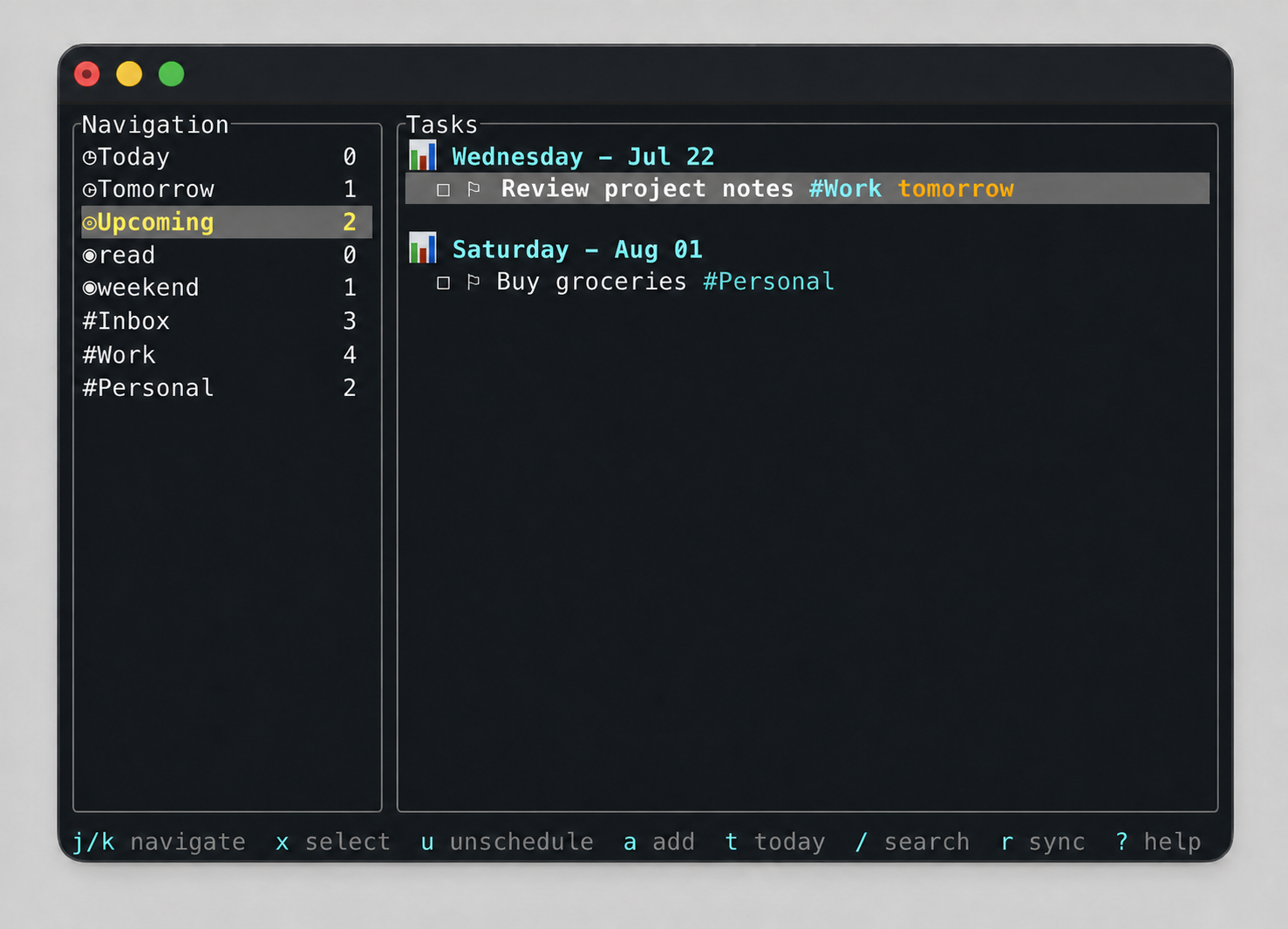Screen dimensions: 1288x929
Task: Click the t today shortcut hint
Action: pyautogui.click(x=775, y=842)
